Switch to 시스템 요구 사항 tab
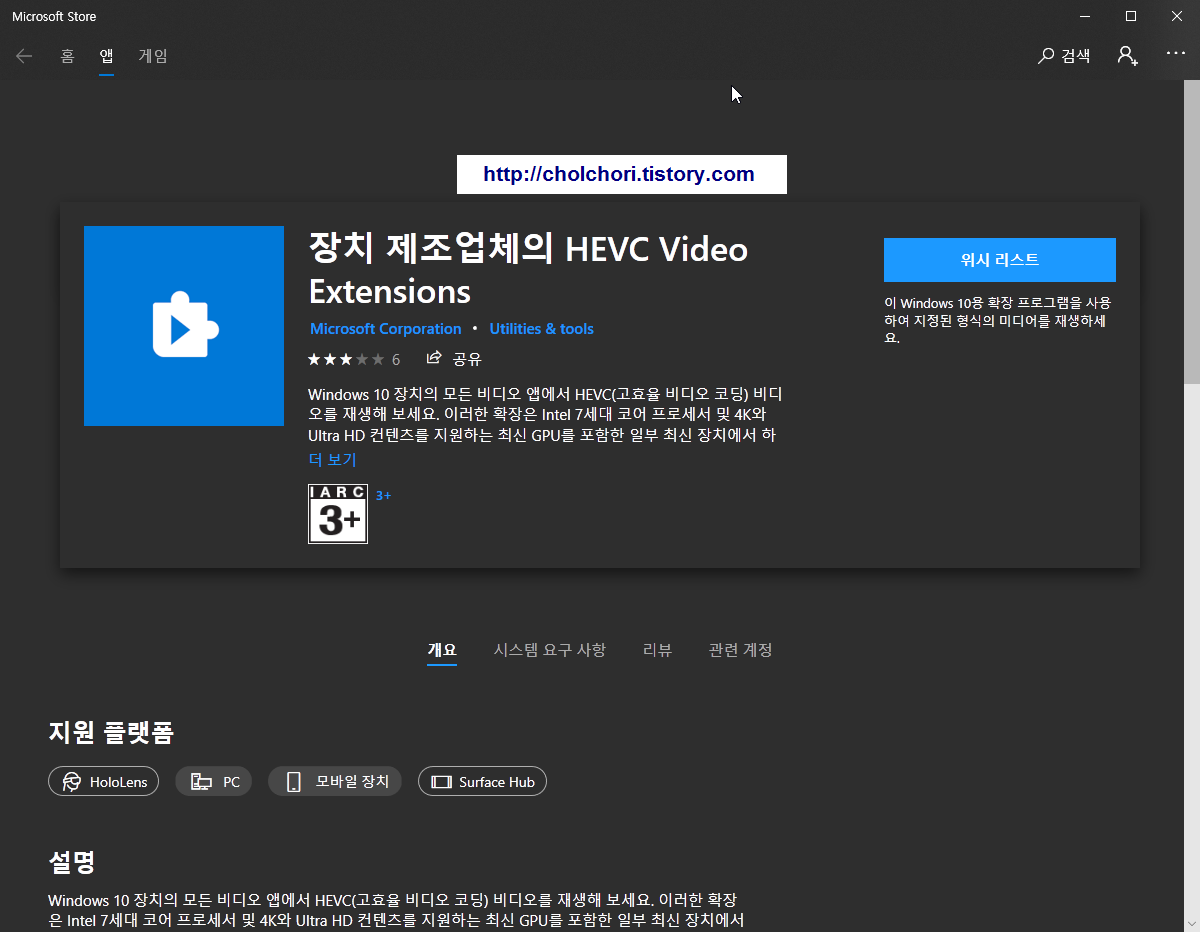The height and width of the screenshot is (932, 1200). pyautogui.click(x=550, y=650)
